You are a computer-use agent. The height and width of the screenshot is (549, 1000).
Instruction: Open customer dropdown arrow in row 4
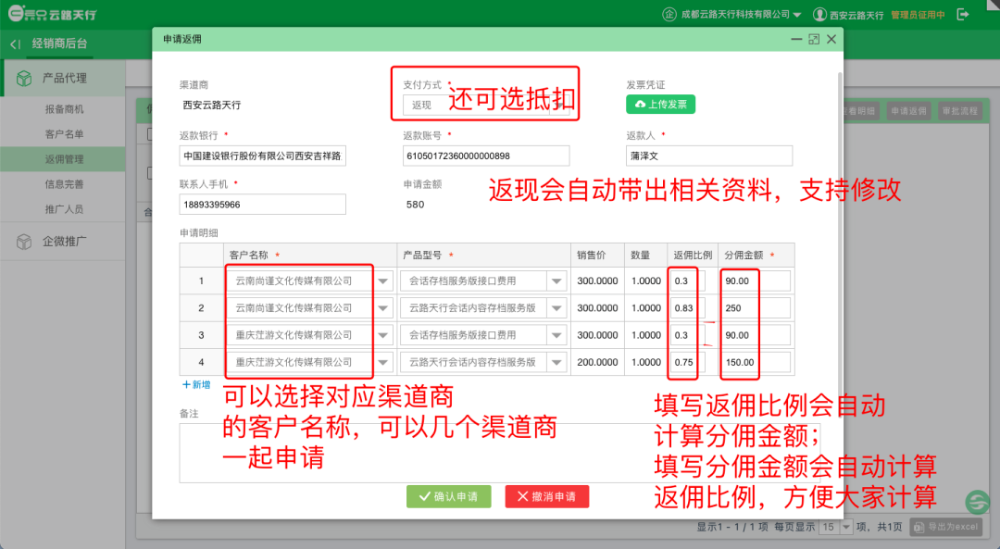(x=383, y=362)
